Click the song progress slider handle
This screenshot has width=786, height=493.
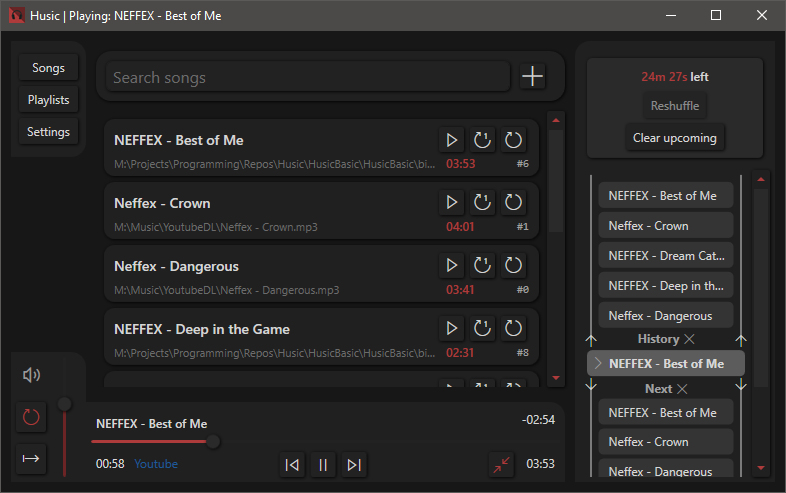coord(213,441)
